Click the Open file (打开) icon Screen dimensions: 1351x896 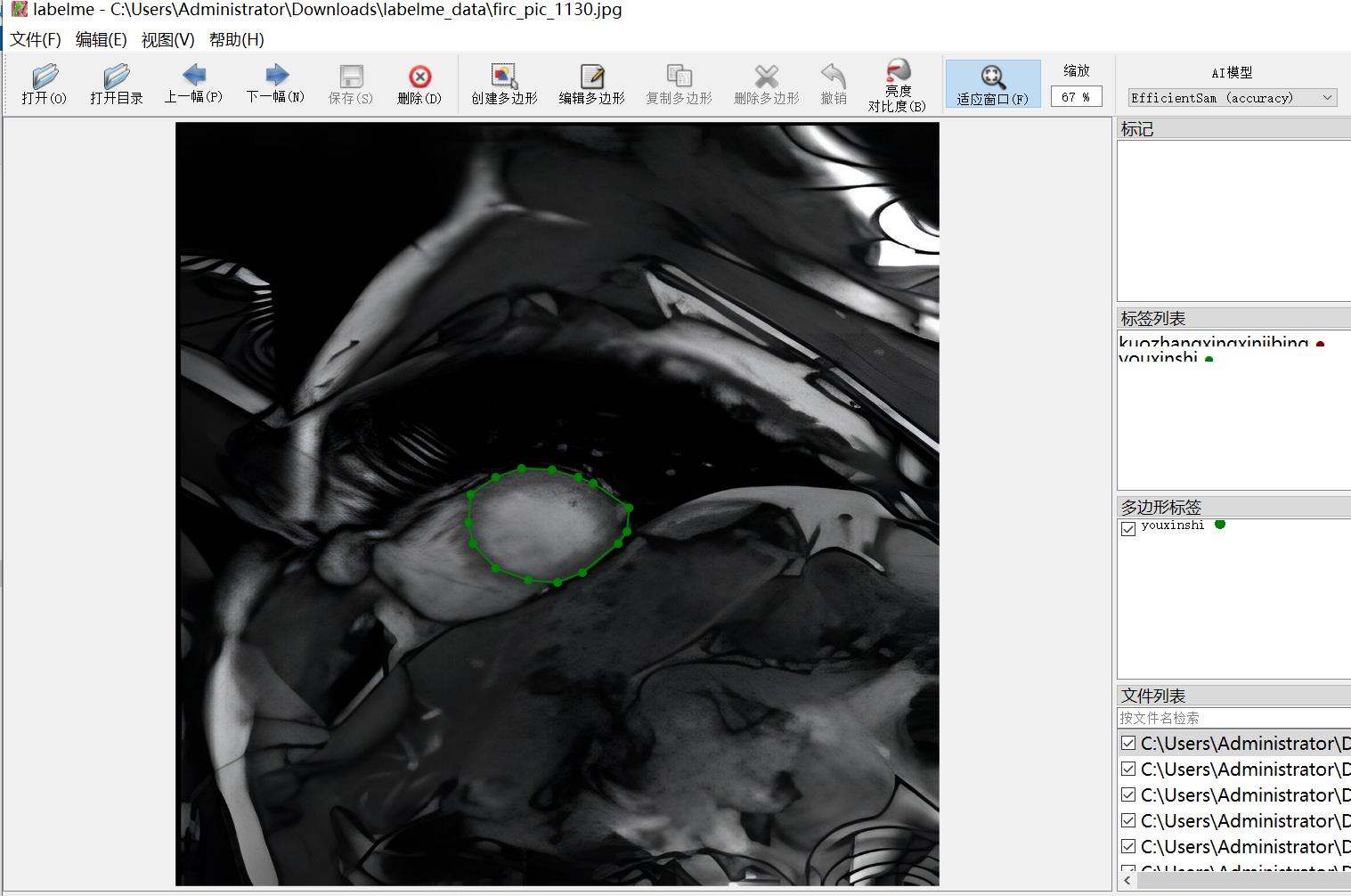(x=45, y=85)
